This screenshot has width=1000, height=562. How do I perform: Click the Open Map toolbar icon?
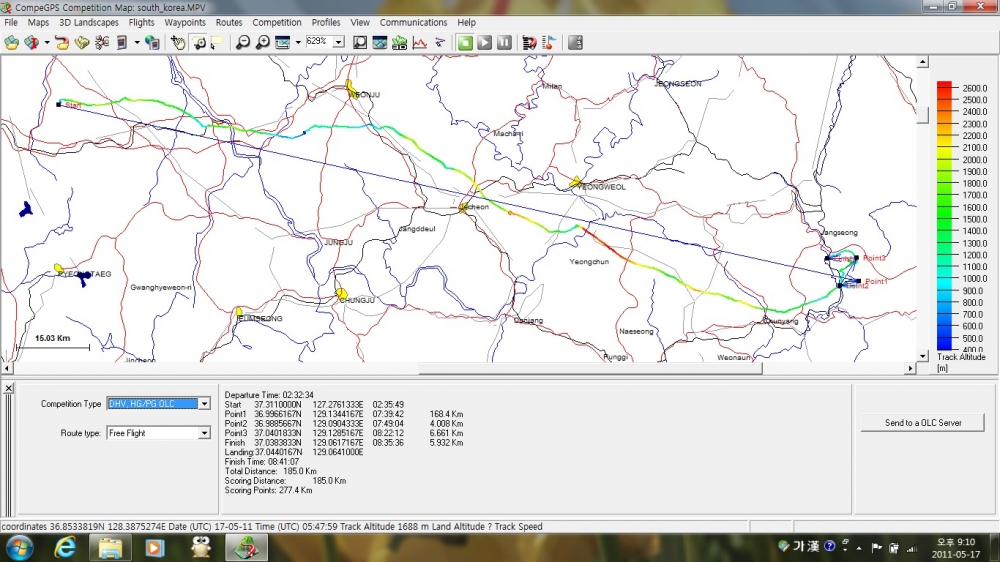(11, 43)
